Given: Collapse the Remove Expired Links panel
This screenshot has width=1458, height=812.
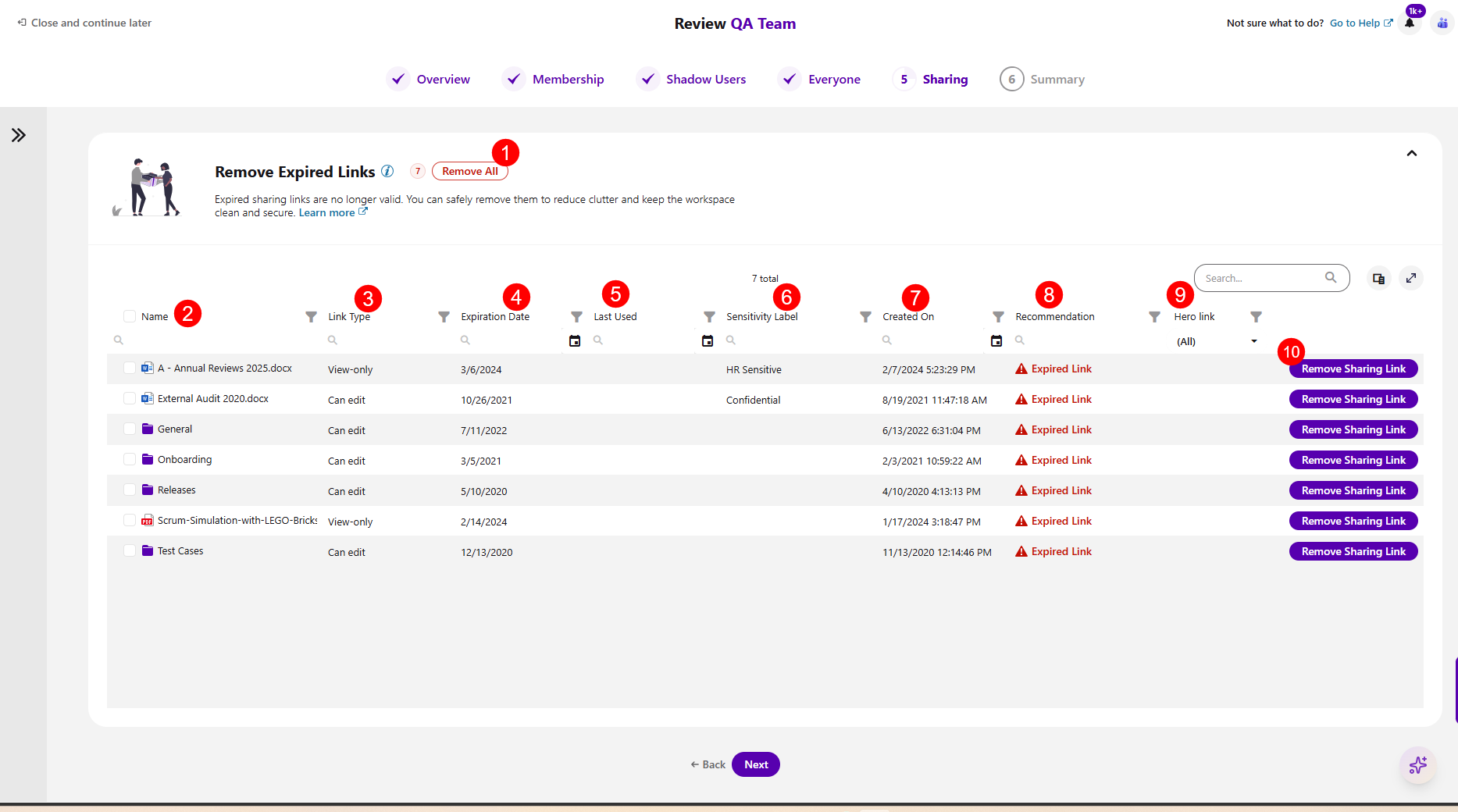Looking at the screenshot, I should pyautogui.click(x=1412, y=153).
